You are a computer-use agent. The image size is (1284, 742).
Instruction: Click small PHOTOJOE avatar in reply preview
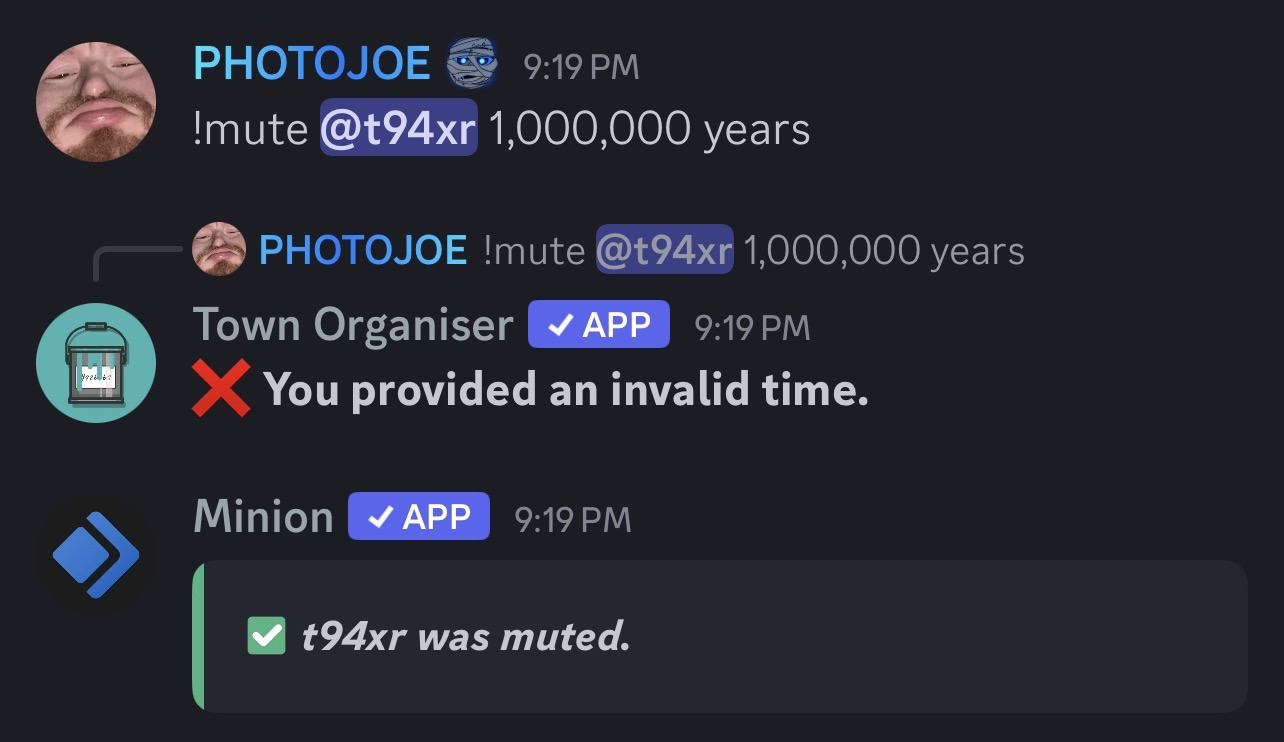[x=219, y=250]
